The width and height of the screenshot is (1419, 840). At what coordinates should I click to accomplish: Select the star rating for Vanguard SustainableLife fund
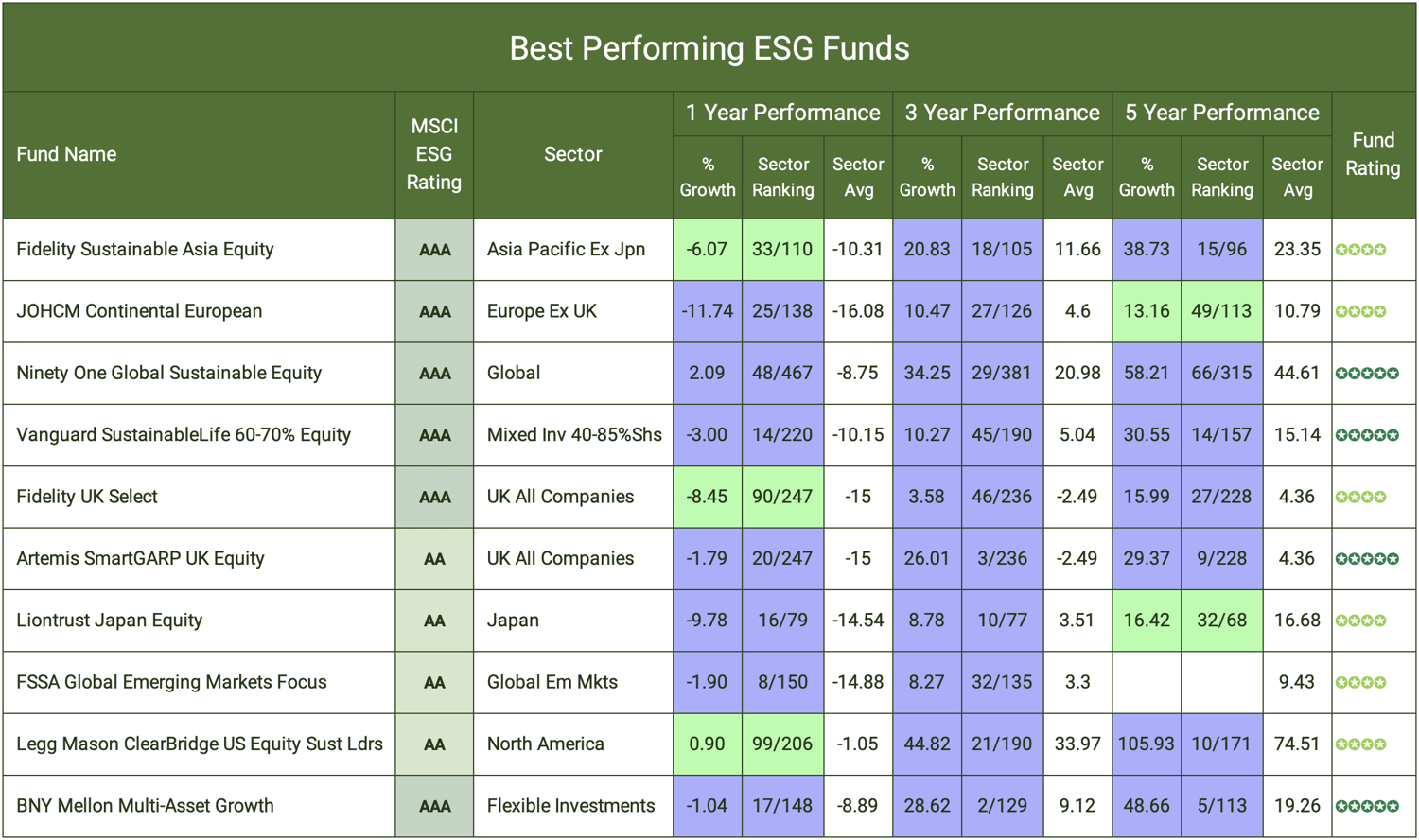point(1367,435)
